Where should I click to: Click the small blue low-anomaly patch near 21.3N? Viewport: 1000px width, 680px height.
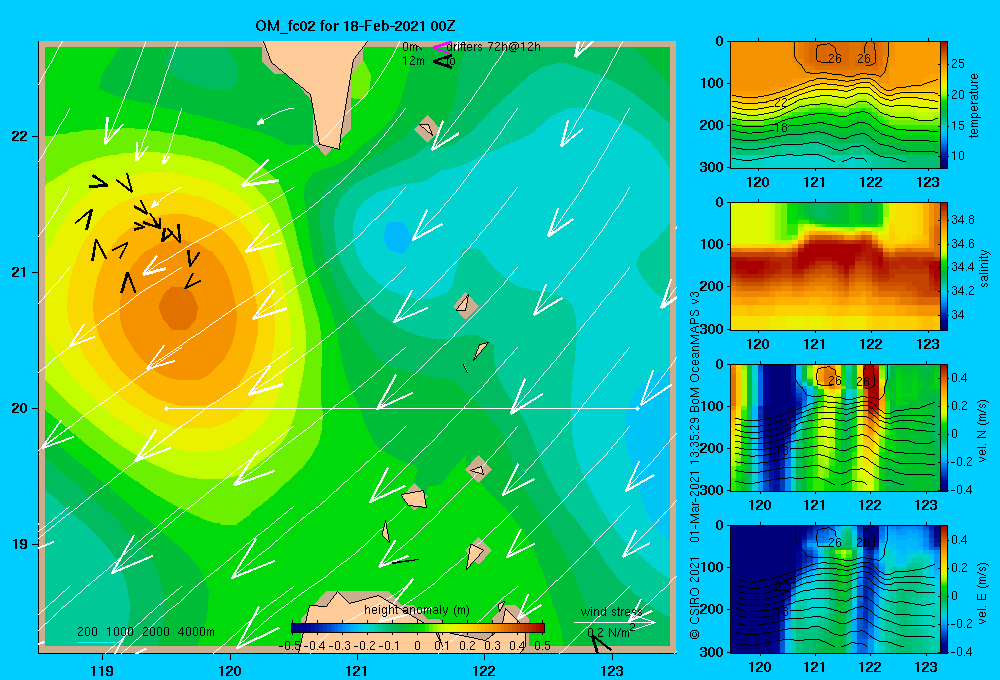(x=397, y=237)
